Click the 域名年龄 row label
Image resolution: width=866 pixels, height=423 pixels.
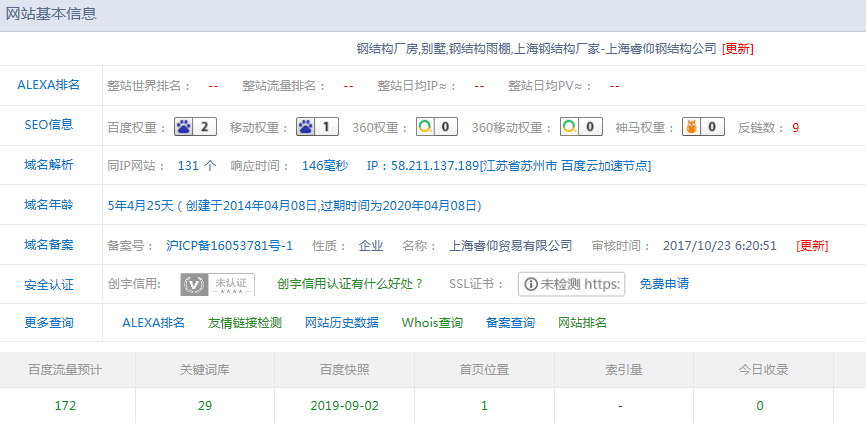[49, 205]
